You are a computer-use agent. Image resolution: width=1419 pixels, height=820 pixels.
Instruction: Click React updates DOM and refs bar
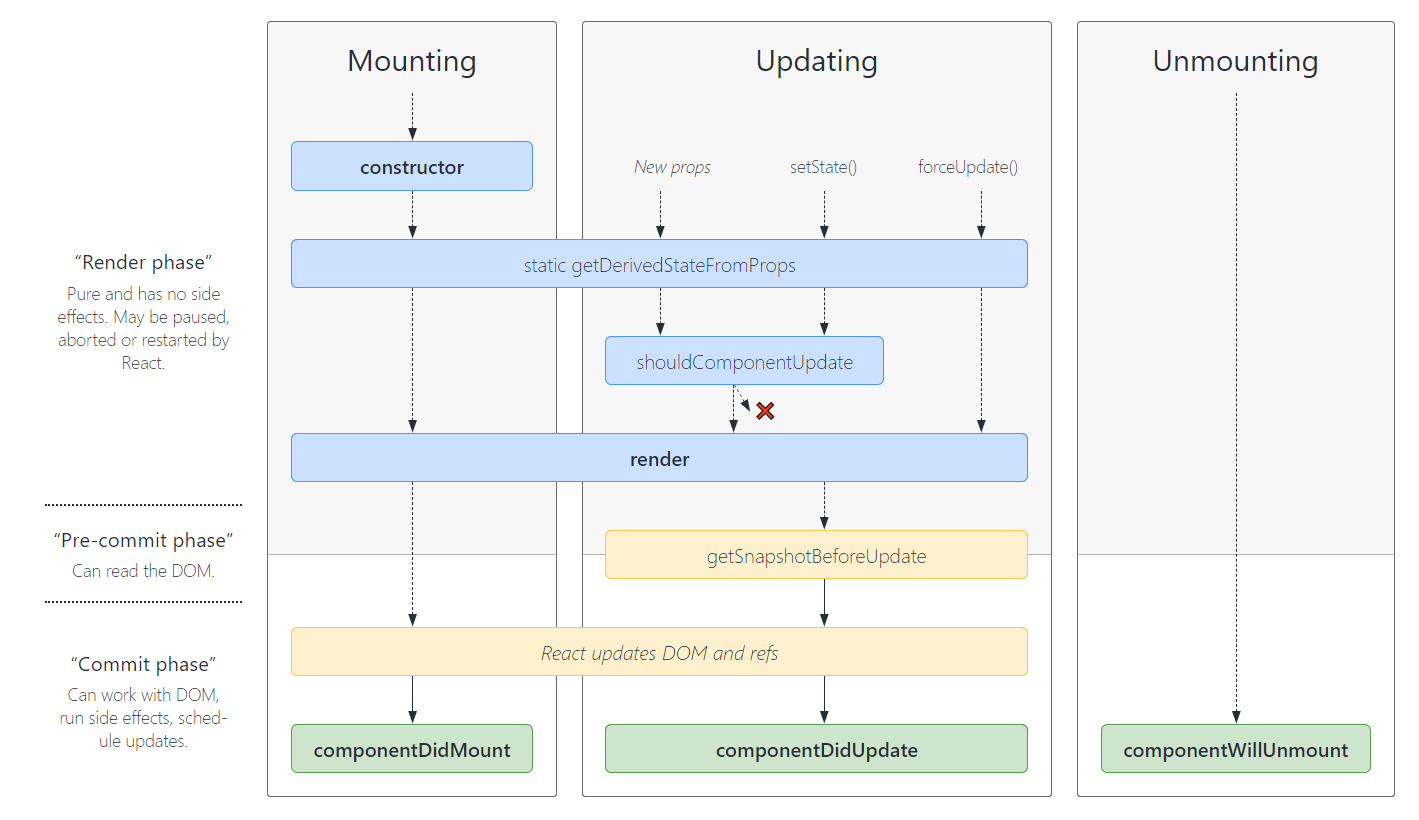click(659, 652)
